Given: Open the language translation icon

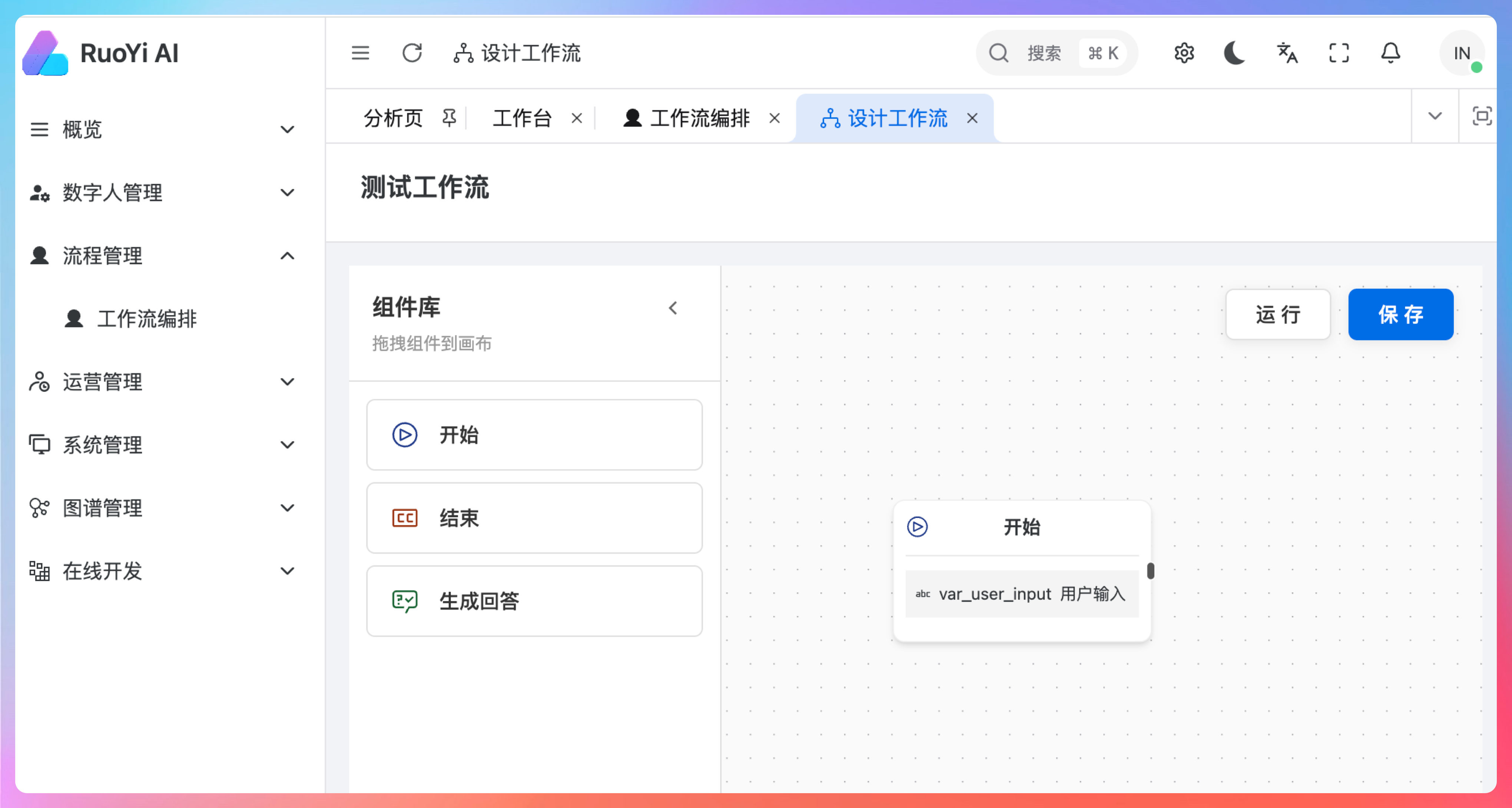Looking at the screenshot, I should 1287,53.
